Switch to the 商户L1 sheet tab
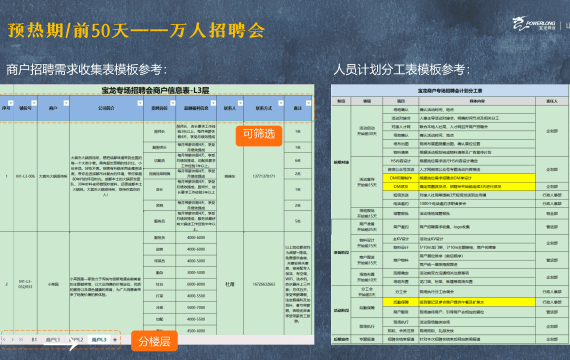This screenshot has width=570, height=360. click(x=53, y=340)
